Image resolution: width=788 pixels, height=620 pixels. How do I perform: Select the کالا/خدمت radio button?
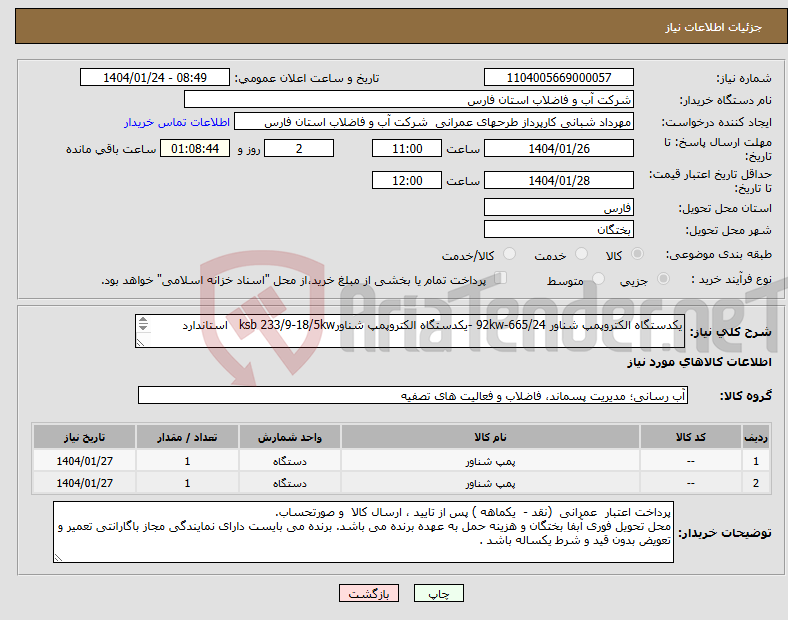[509, 254]
